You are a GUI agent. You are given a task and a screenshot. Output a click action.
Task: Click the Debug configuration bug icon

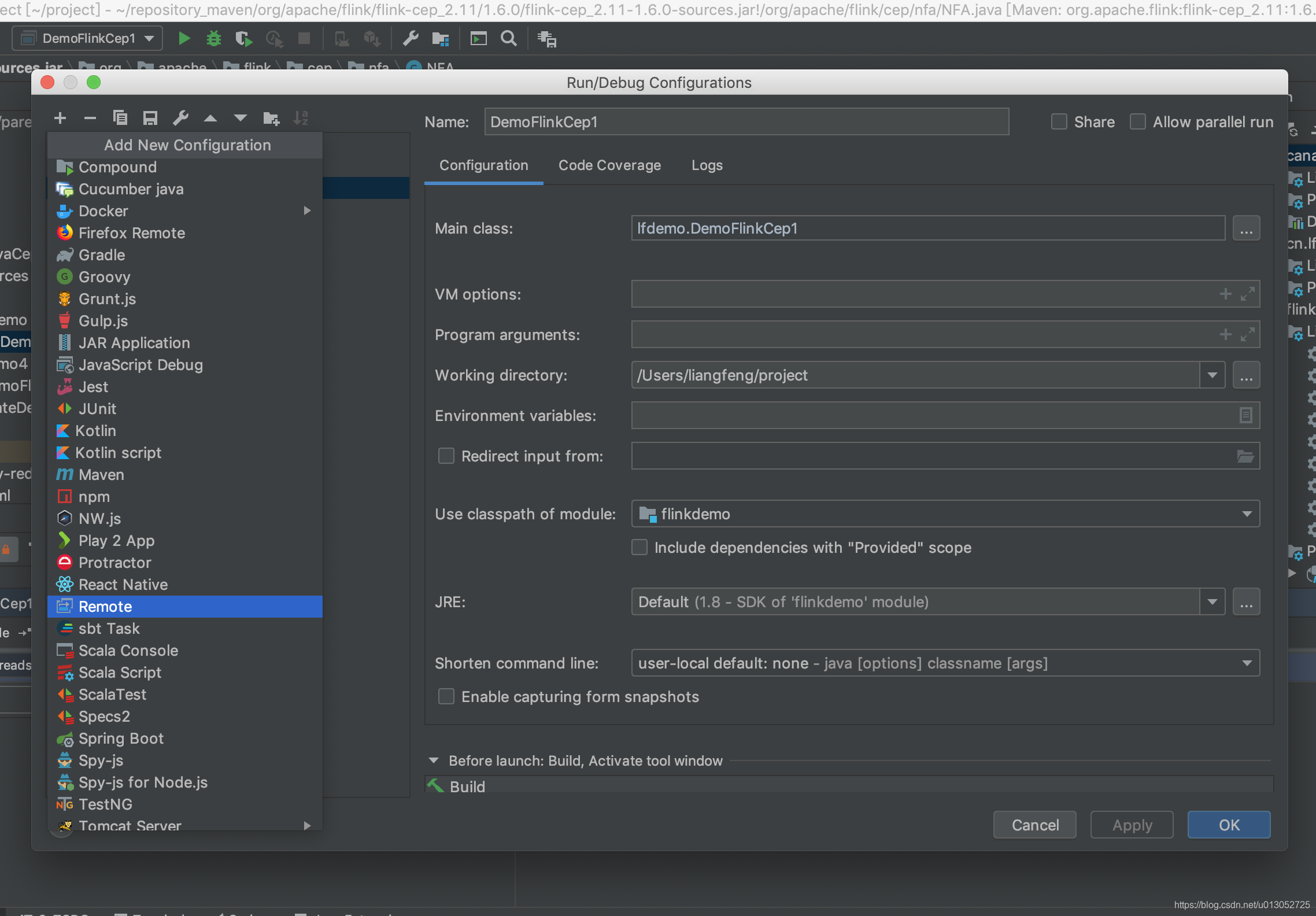tap(213, 38)
